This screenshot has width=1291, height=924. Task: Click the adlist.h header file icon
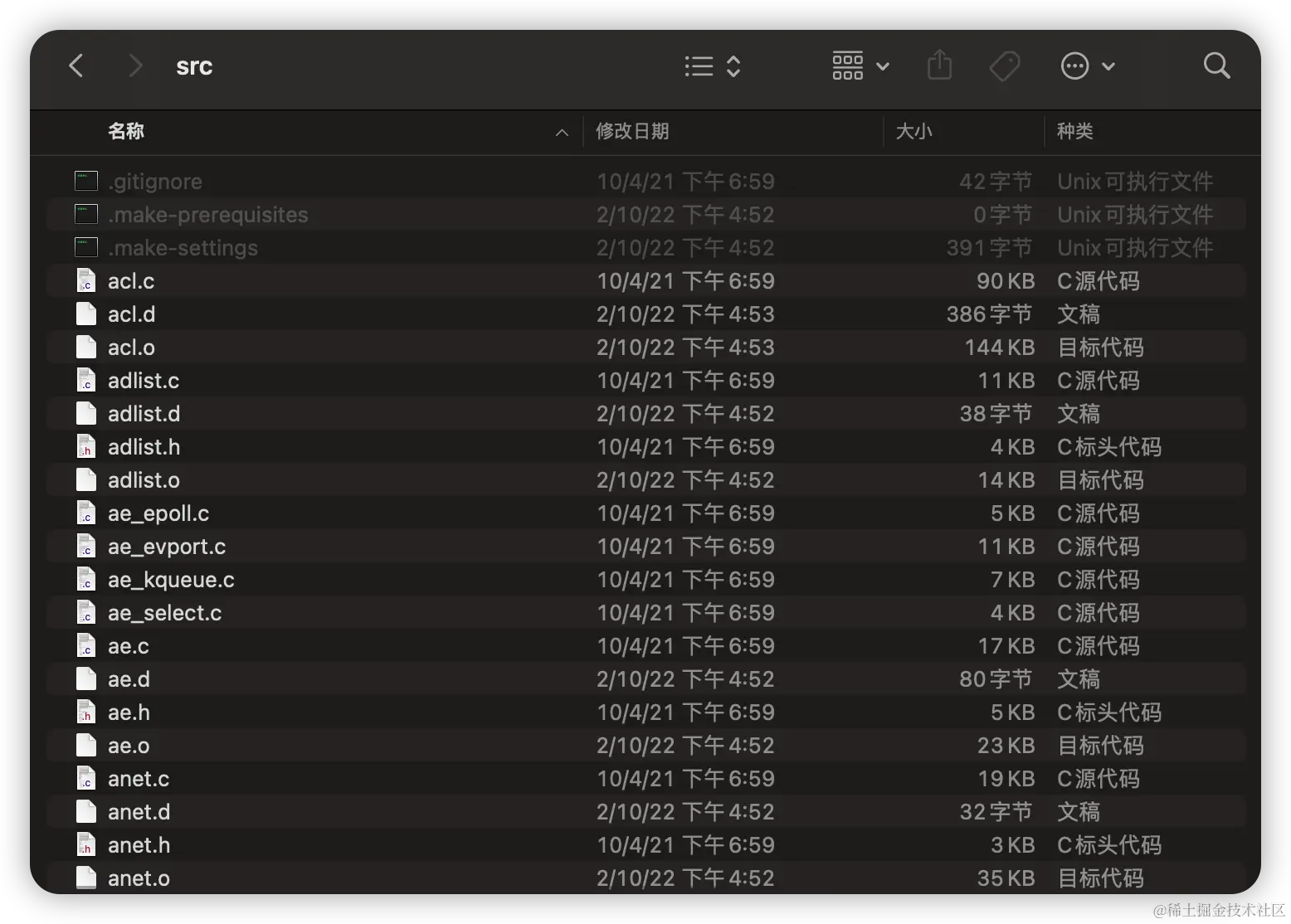click(86, 446)
